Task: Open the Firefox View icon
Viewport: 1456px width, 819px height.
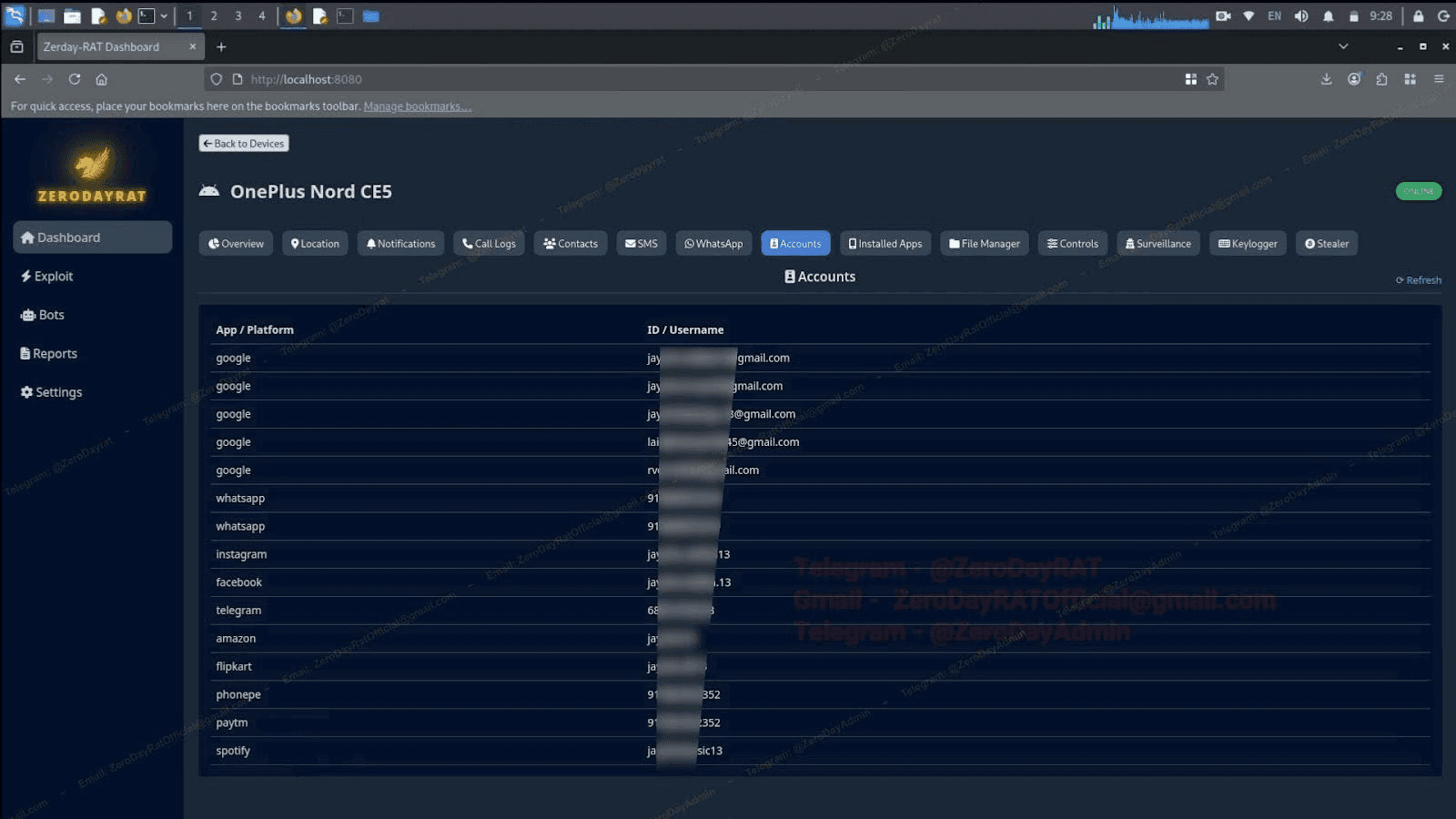Action: pyautogui.click(x=16, y=46)
